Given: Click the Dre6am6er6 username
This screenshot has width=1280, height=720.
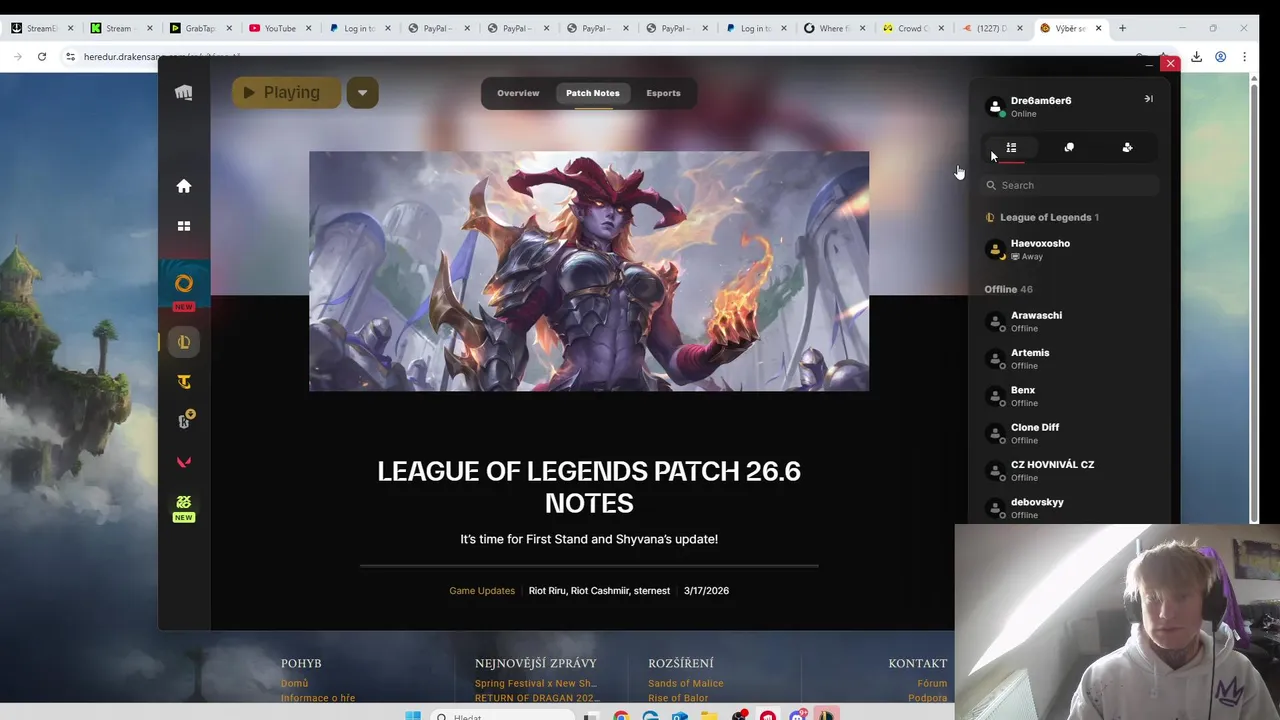Looking at the screenshot, I should 1041,100.
